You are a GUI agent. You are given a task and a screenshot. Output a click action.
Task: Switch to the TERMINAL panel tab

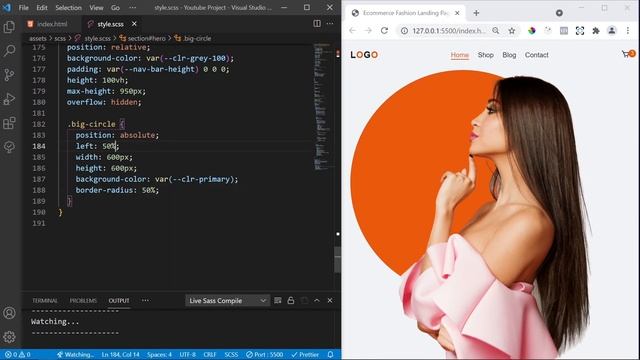click(x=45, y=300)
